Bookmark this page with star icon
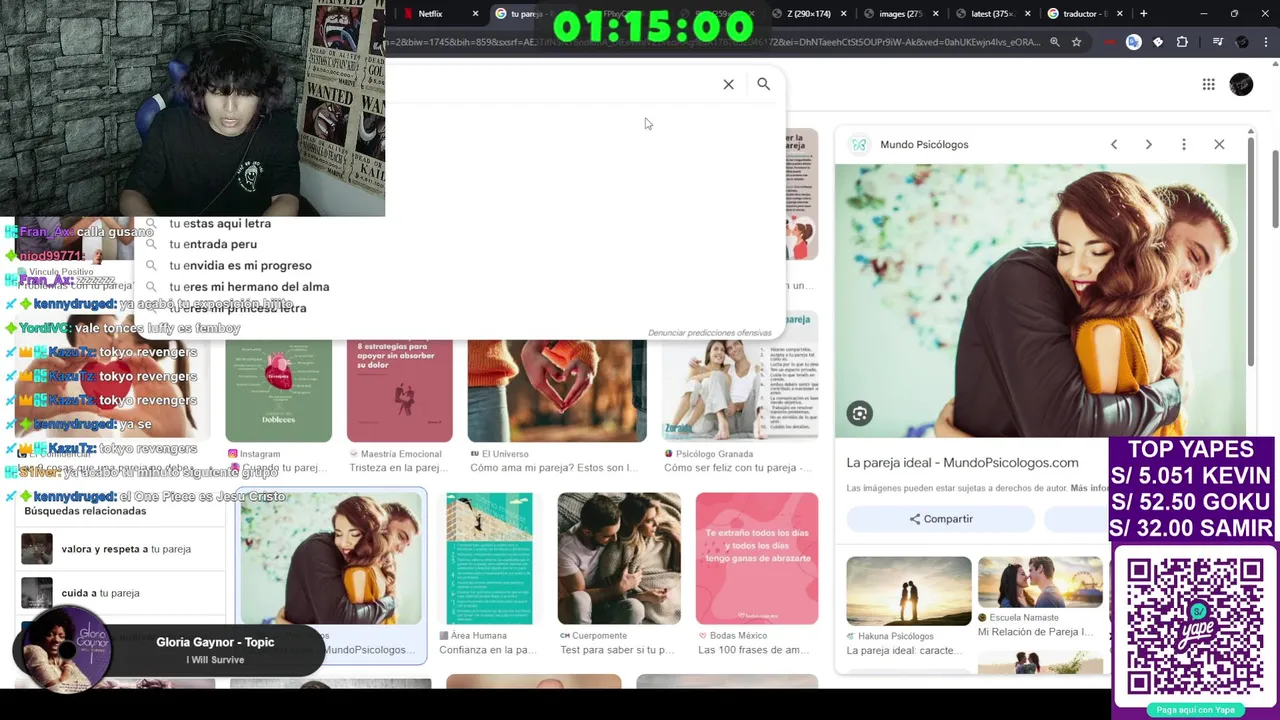The height and width of the screenshot is (720, 1280). tap(1076, 42)
